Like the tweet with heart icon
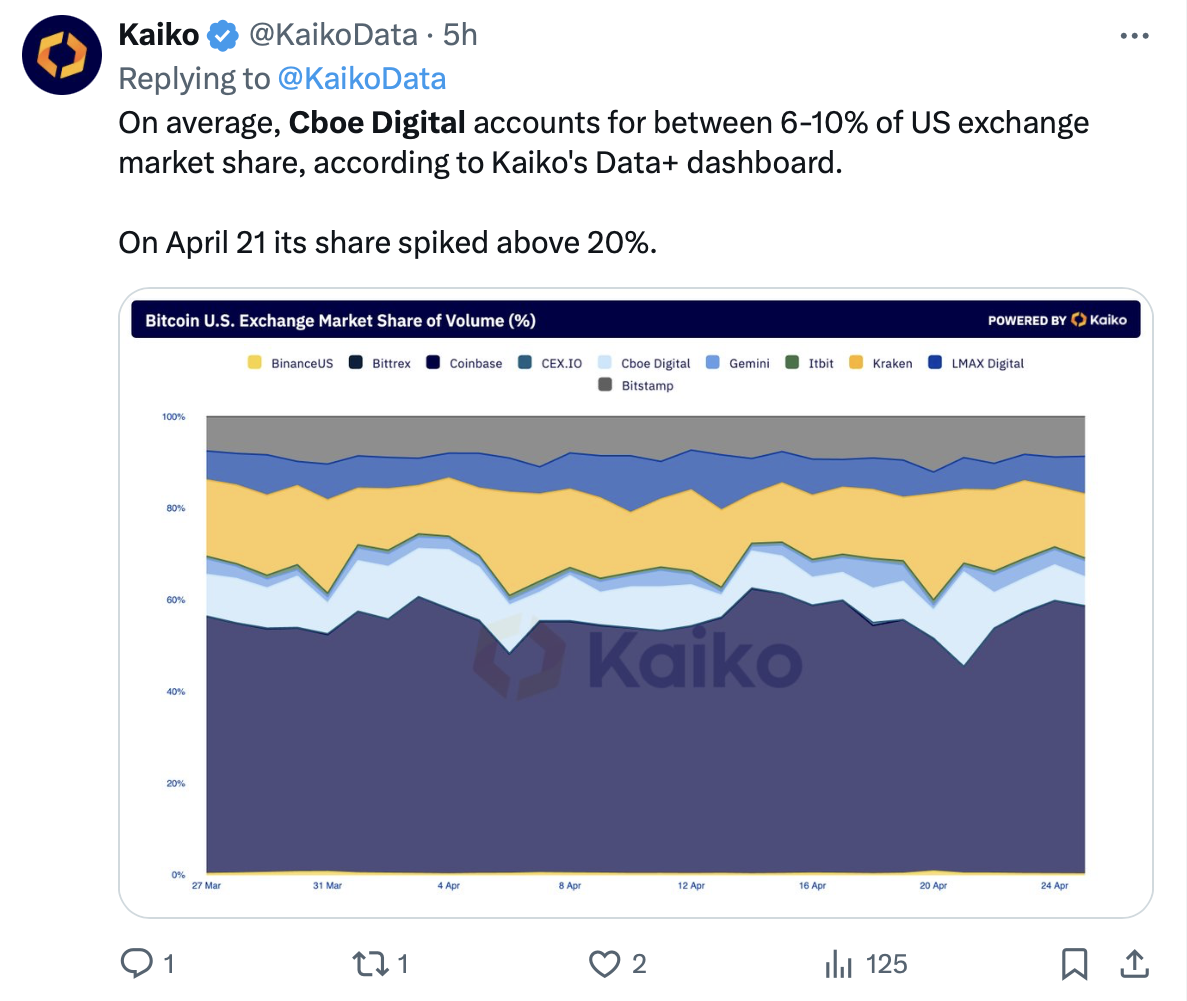 pyautogui.click(x=604, y=964)
